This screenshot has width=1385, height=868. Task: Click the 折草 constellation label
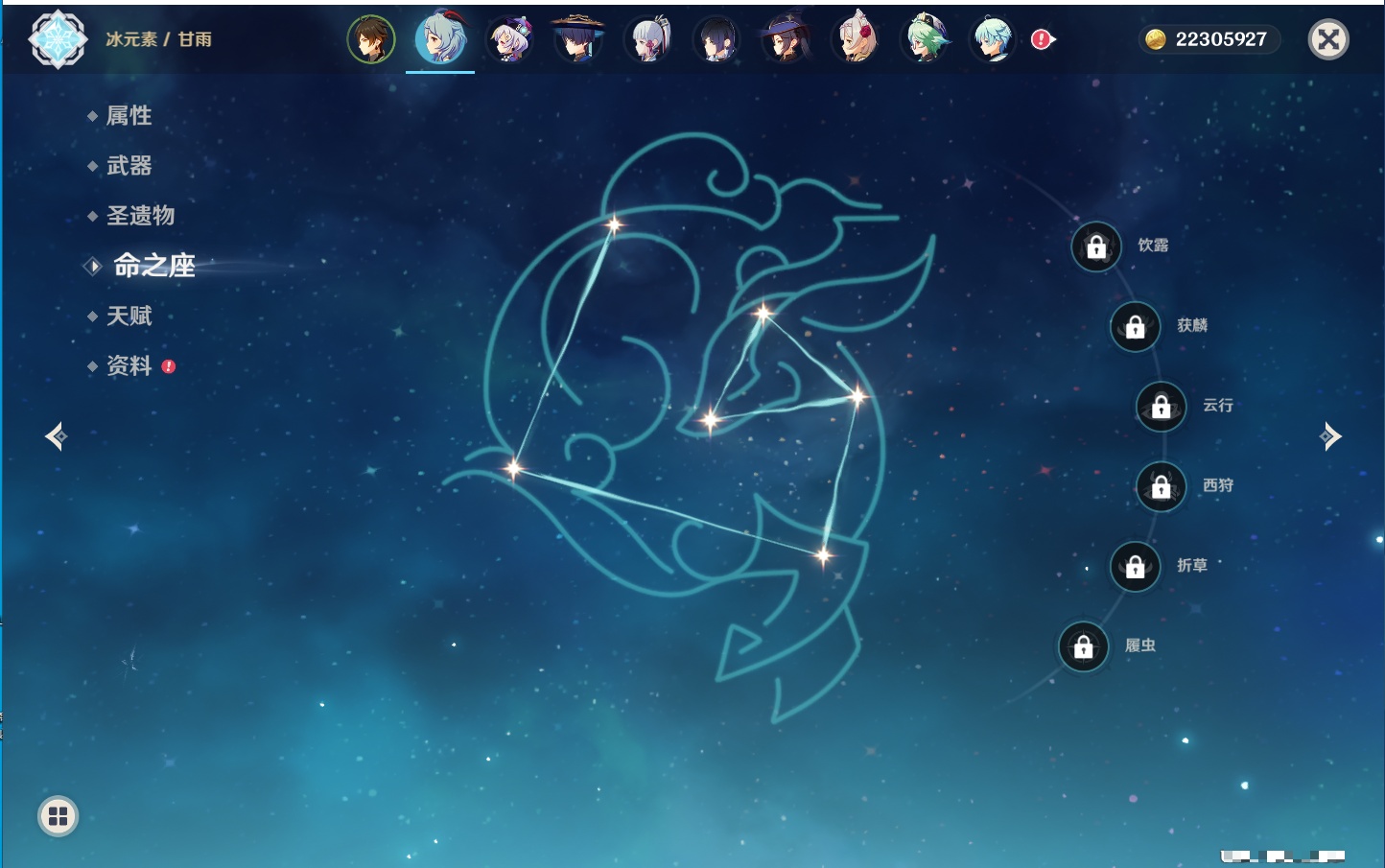1192,566
